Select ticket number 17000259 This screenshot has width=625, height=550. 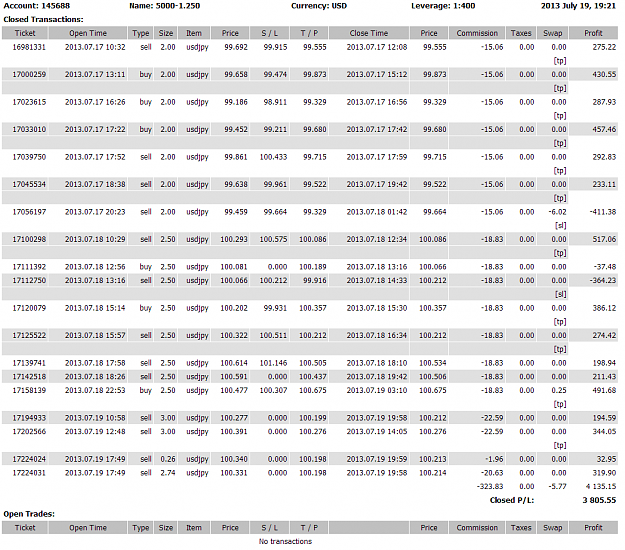tap(29, 75)
